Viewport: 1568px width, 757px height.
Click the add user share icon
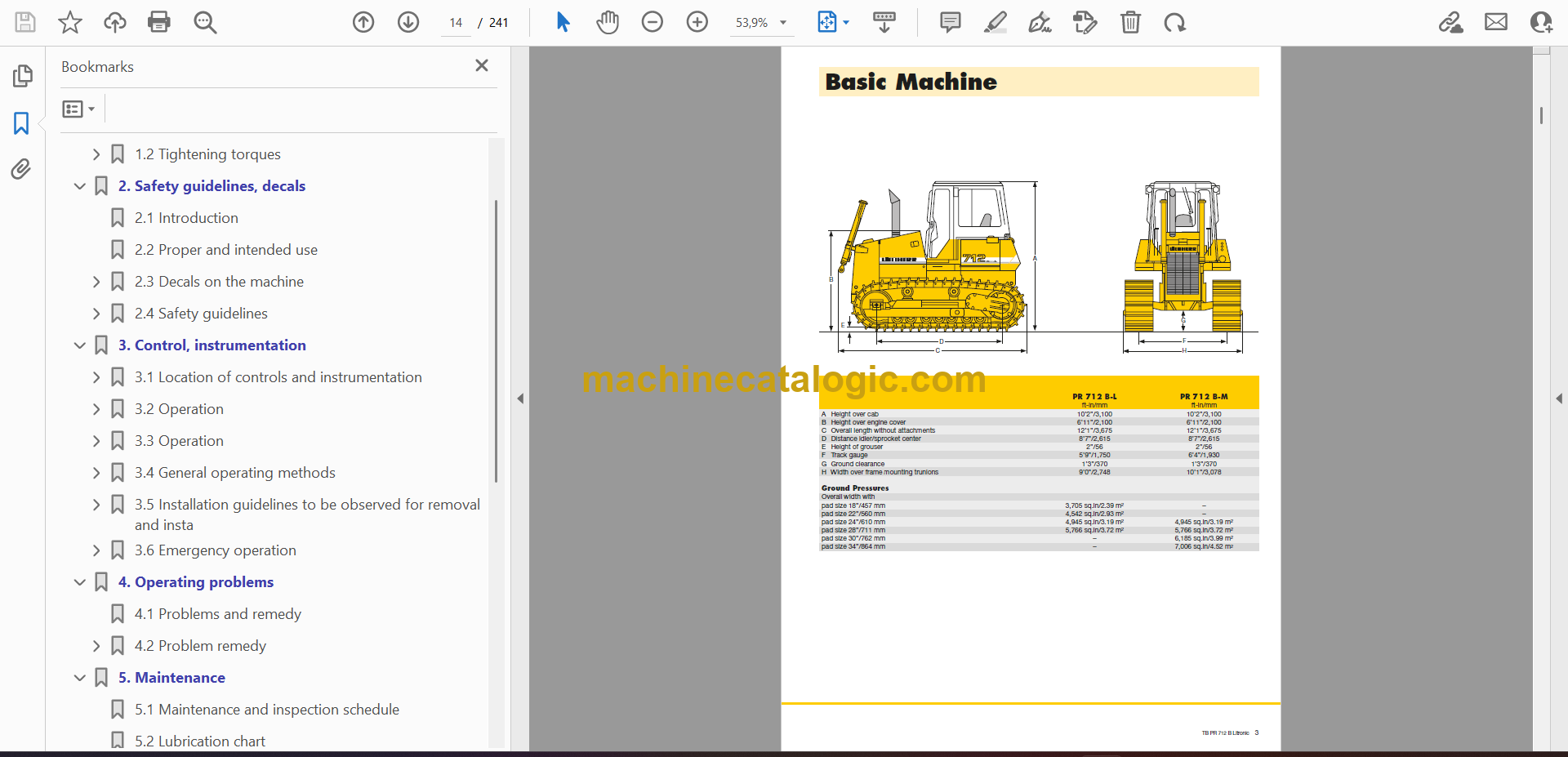(x=1541, y=22)
